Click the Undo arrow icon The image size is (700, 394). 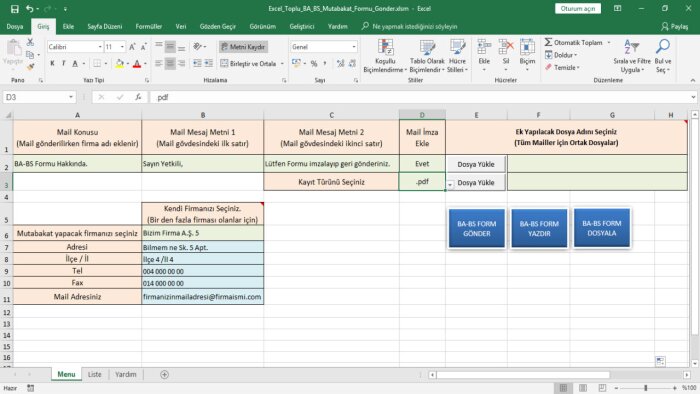(29, 8)
